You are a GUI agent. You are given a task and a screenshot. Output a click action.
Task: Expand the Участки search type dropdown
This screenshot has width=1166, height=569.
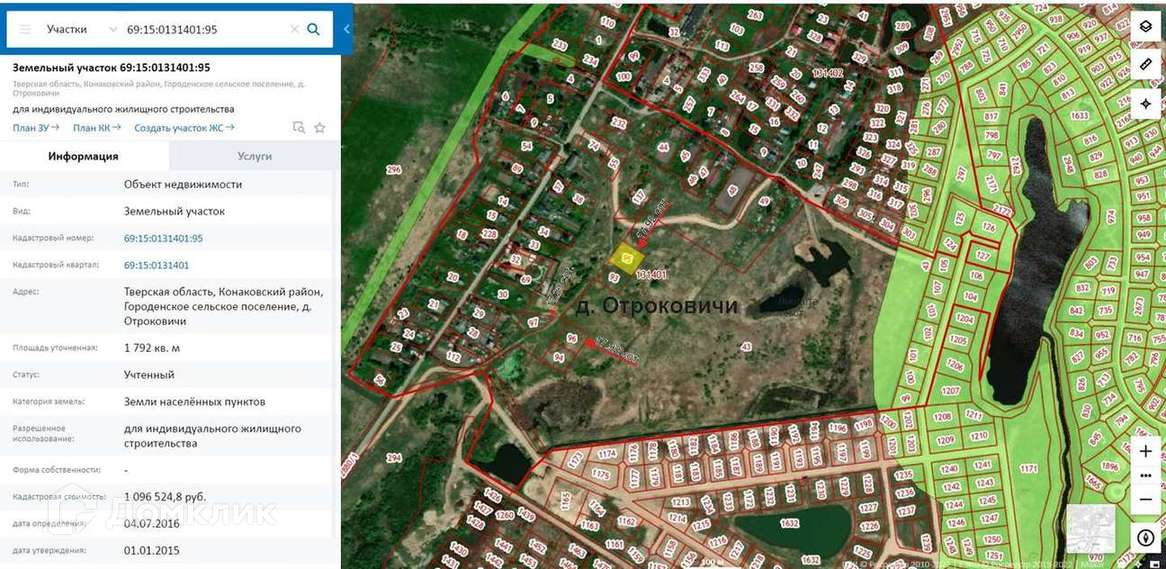(113, 29)
